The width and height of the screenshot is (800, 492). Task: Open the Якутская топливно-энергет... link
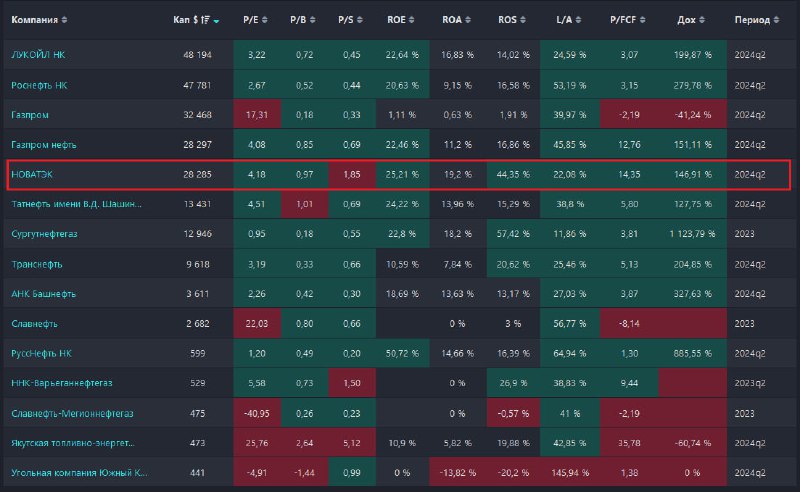point(73,443)
